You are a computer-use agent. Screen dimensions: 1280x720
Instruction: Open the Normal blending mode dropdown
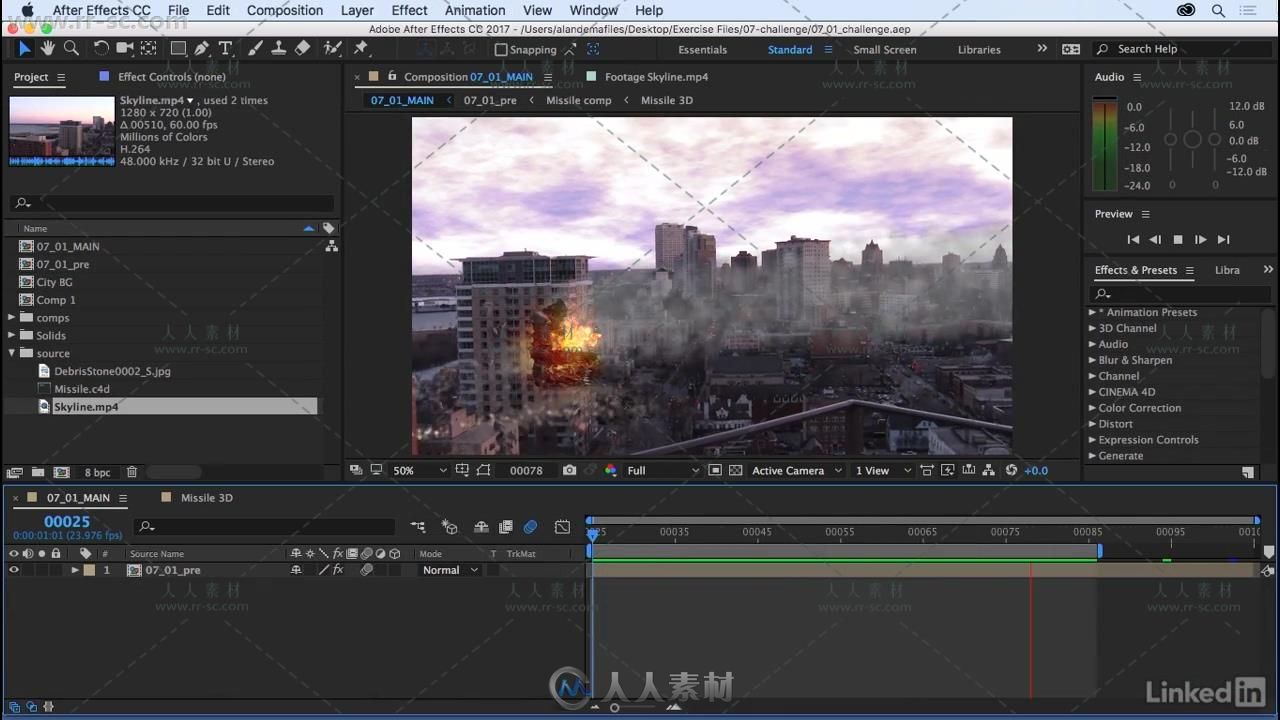pos(449,570)
